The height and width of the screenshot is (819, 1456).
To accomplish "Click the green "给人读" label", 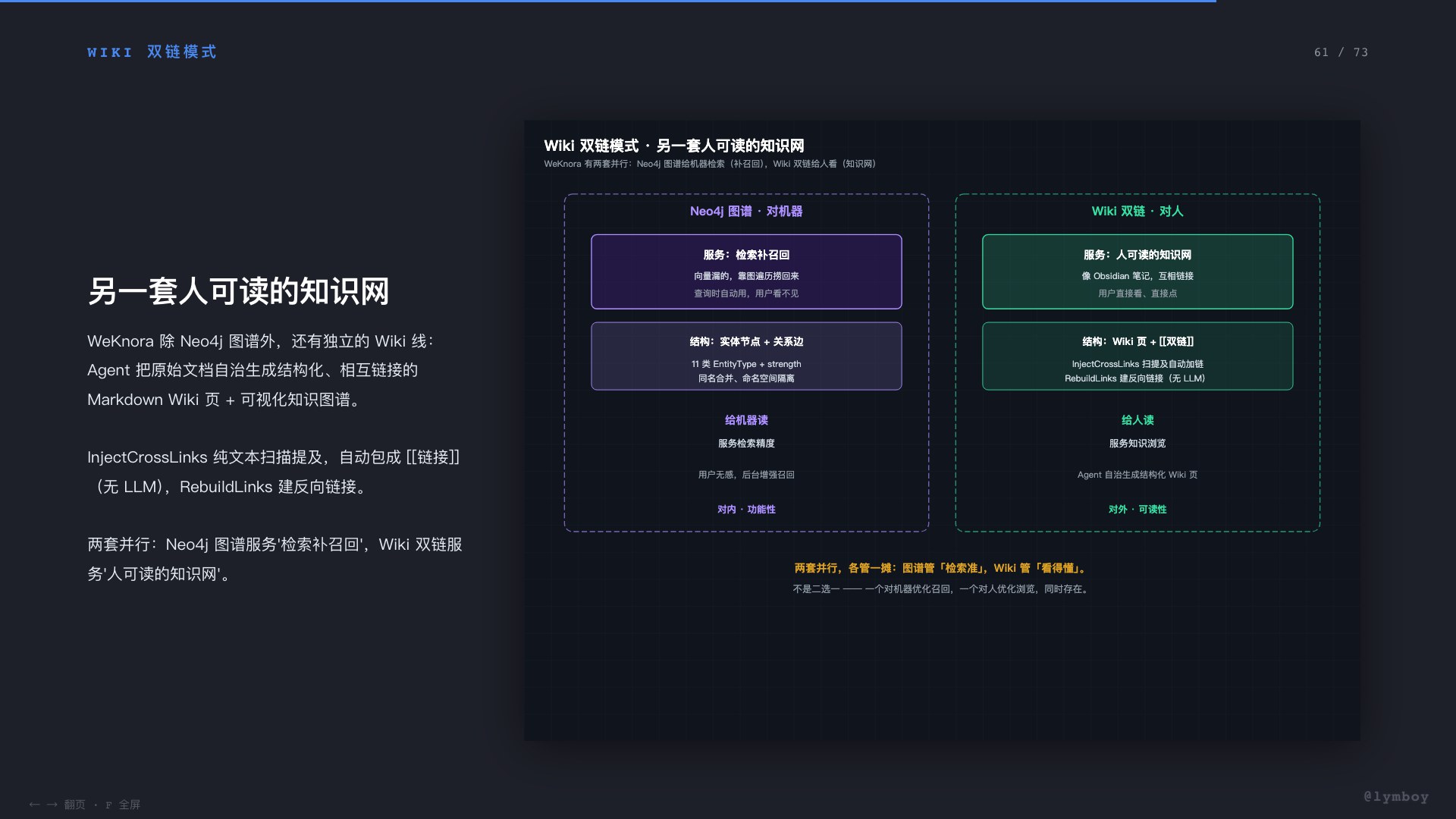I will pyautogui.click(x=1137, y=420).
